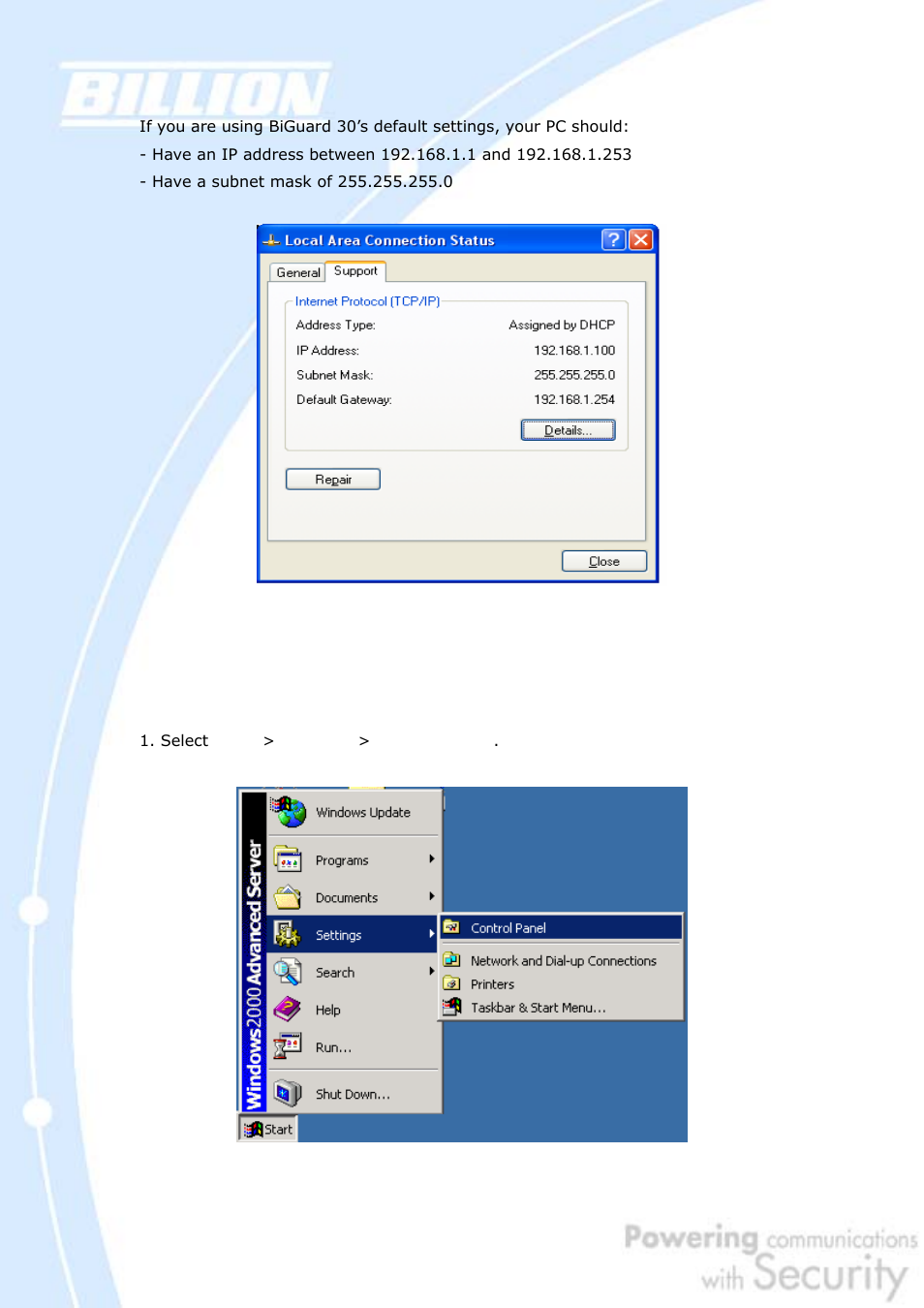The height and width of the screenshot is (1308, 924).
Task: Expand the Search submenu
Action: click(x=334, y=972)
